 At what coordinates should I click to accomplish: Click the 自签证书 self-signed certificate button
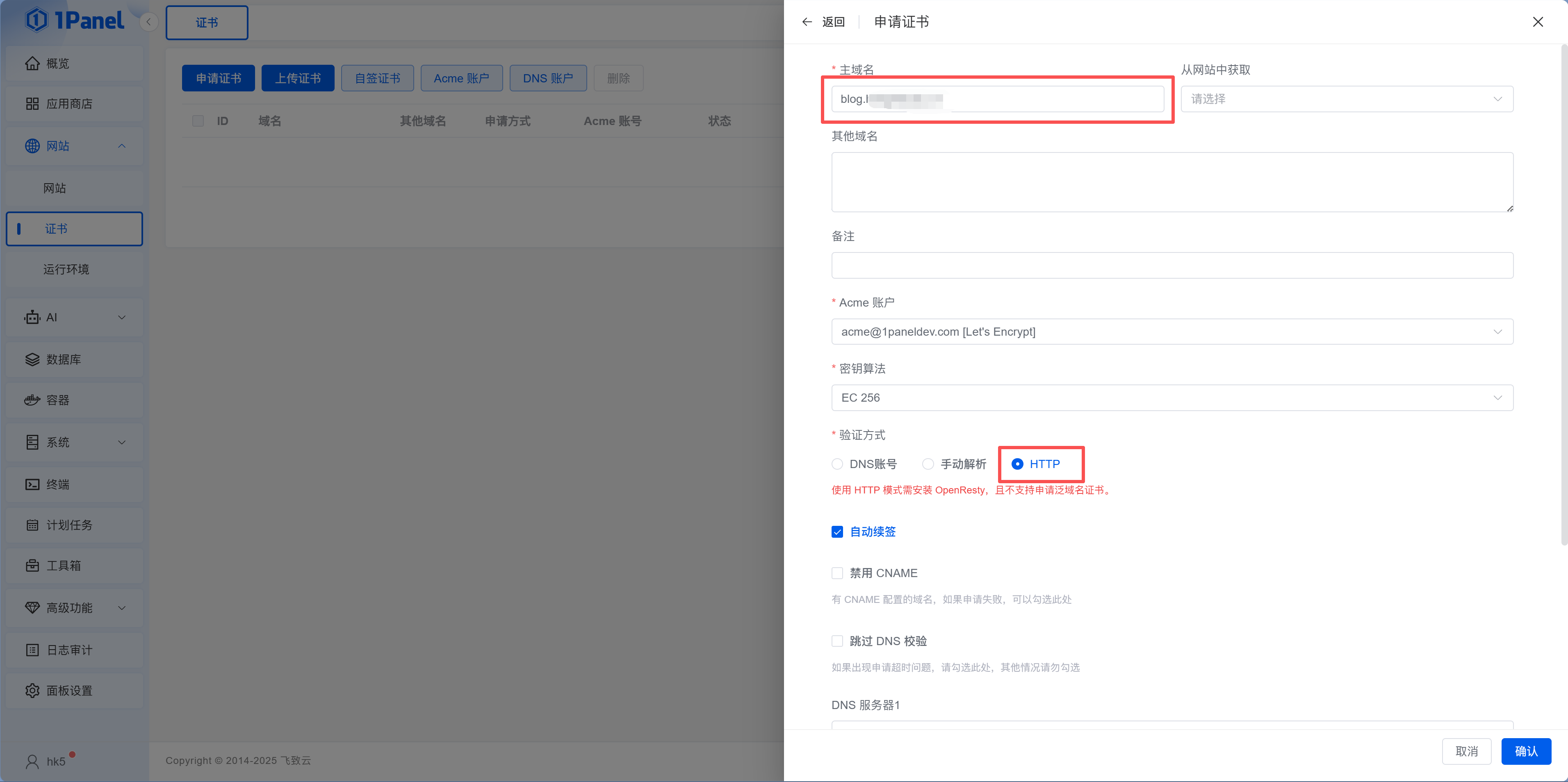point(377,78)
